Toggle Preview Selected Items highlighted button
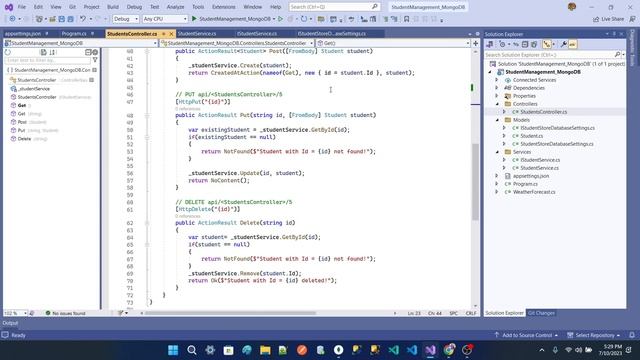The width and height of the screenshot is (640, 360). tap(573, 44)
